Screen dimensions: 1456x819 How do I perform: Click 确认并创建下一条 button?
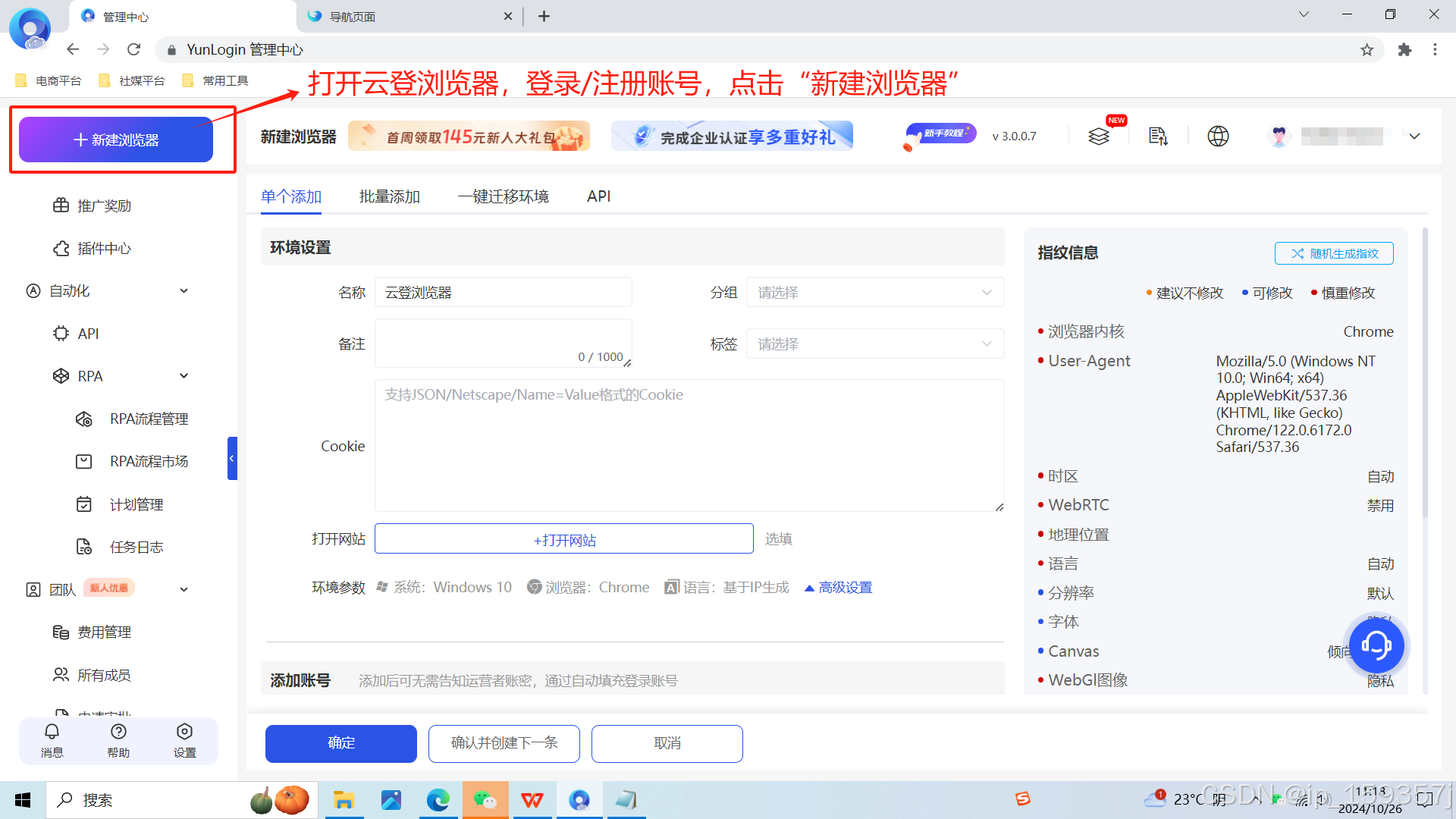[504, 743]
